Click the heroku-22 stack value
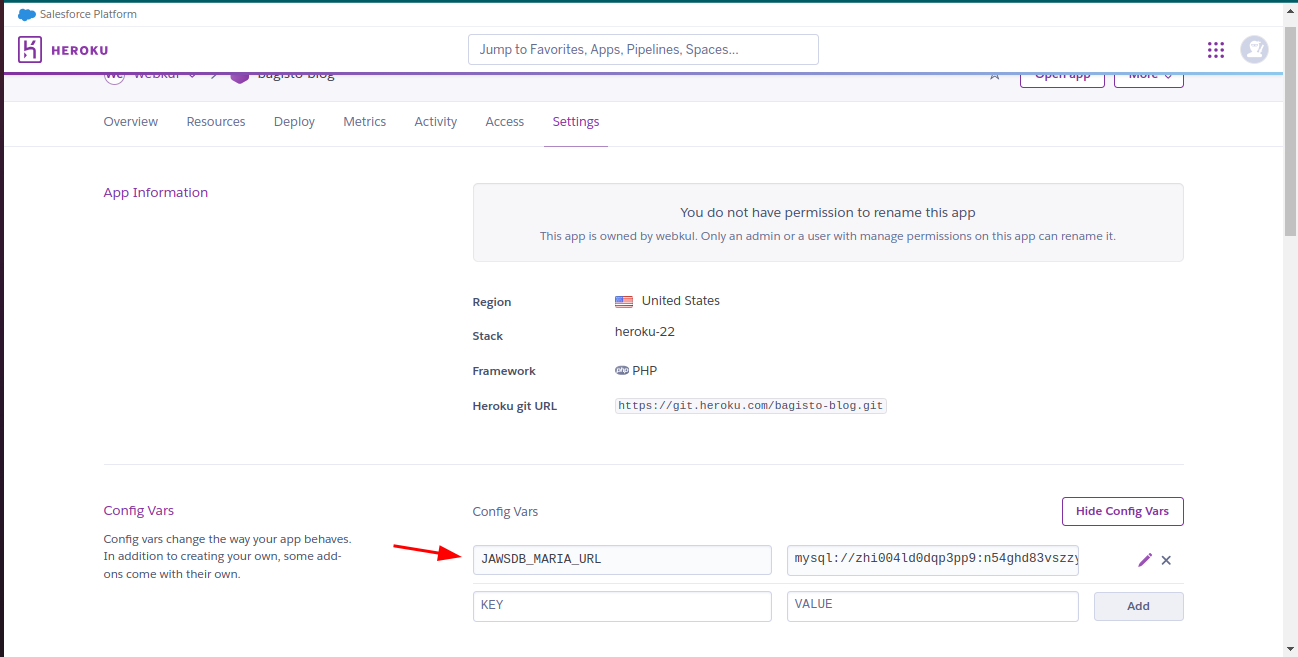 [645, 332]
